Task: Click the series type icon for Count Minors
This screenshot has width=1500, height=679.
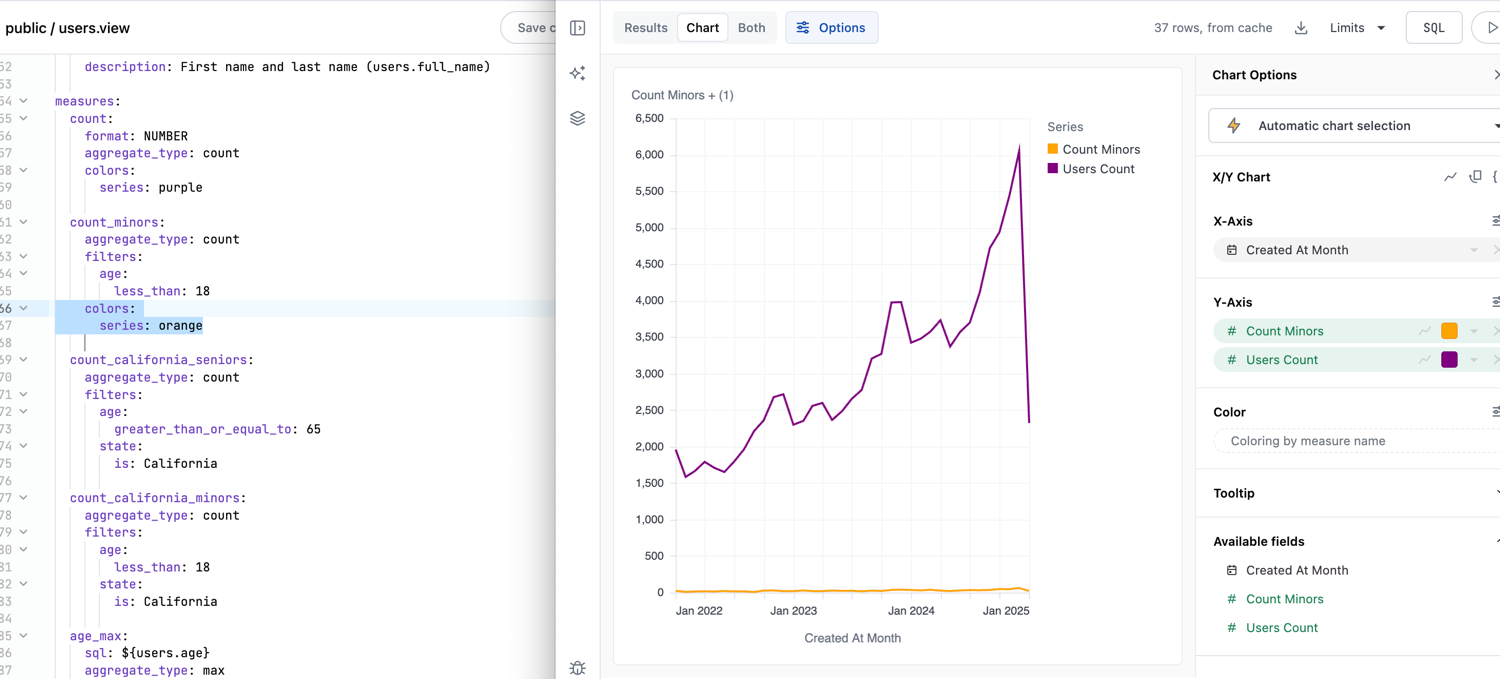Action: point(1425,331)
